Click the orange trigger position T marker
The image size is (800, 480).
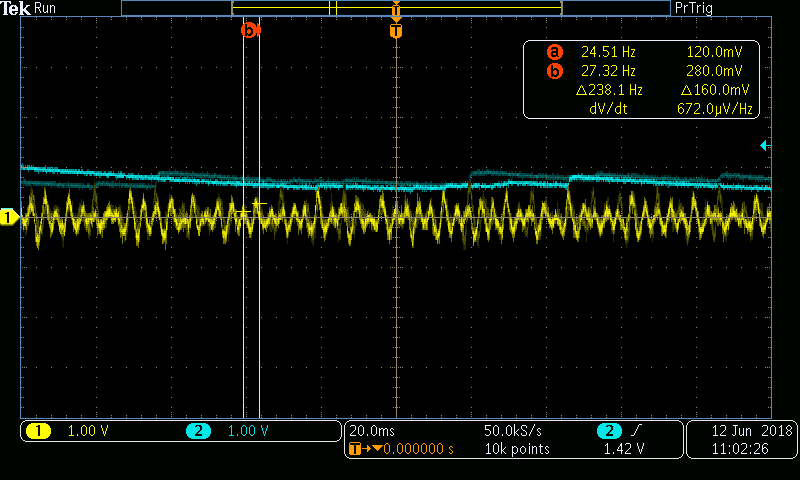(396, 31)
